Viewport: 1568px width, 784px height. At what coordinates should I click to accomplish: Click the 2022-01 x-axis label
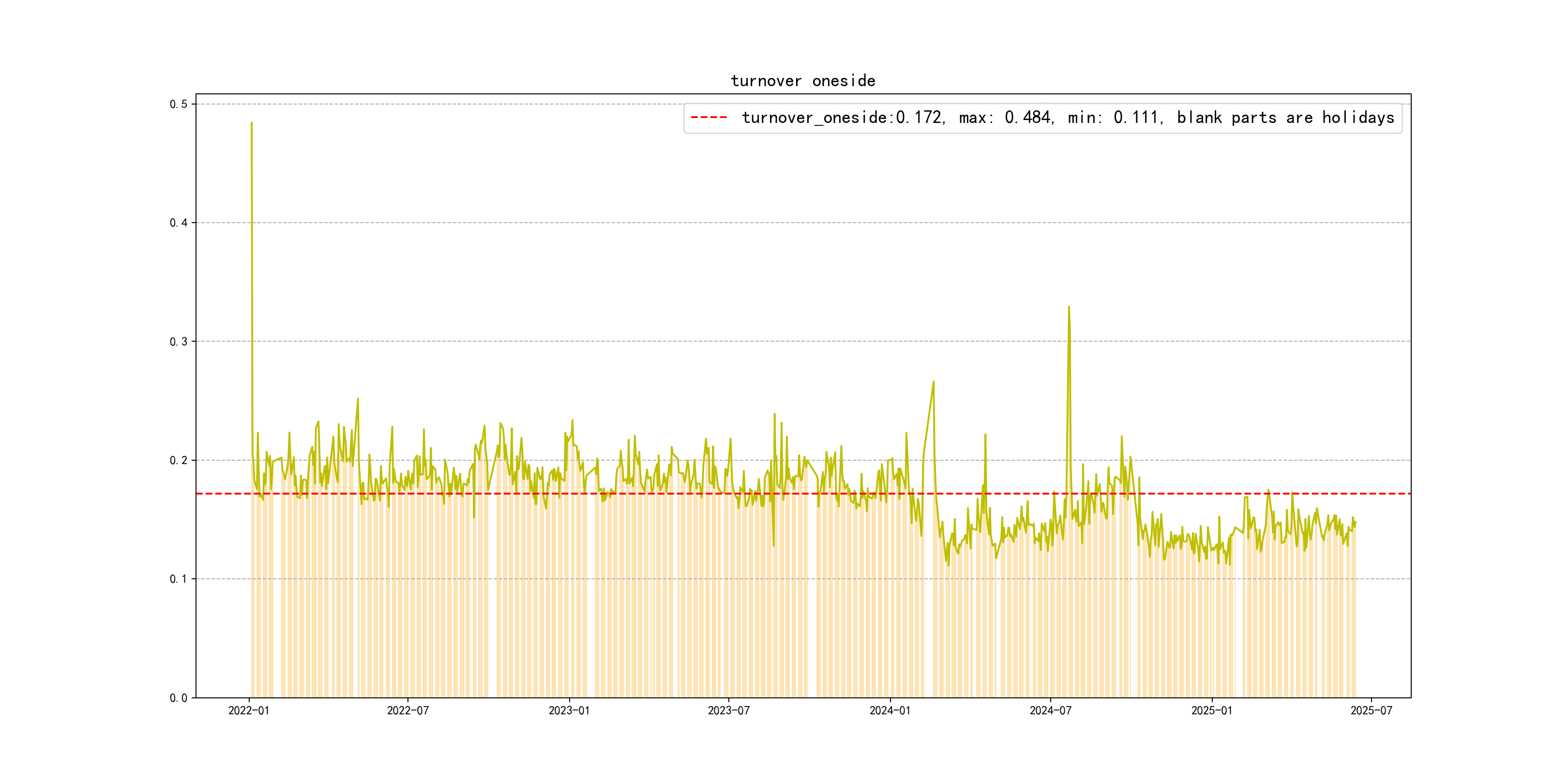pyautogui.click(x=248, y=711)
